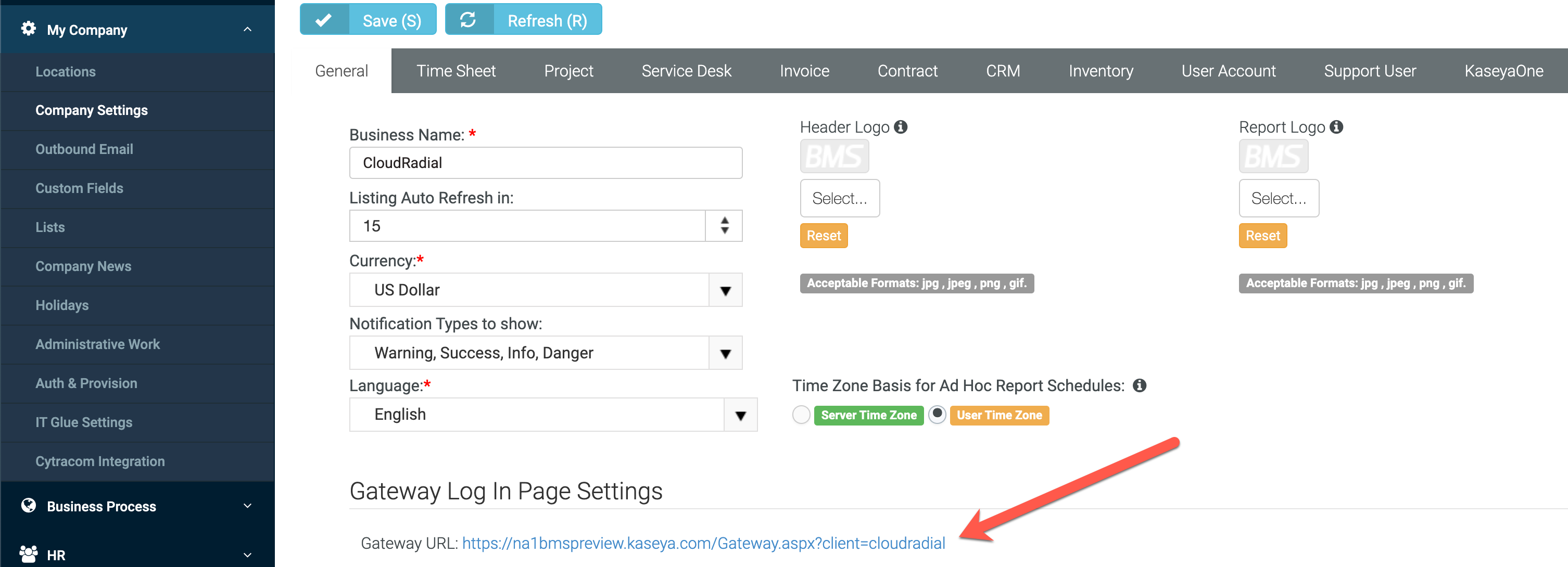The width and height of the screenshot is (1568, 567).
Task: Click Reset under Header Logo
Action: click(x=824, y=236)
